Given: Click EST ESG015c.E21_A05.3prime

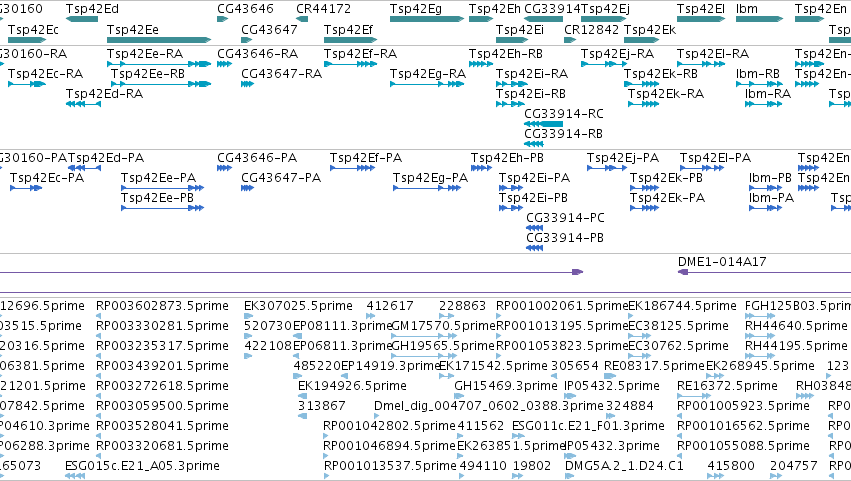Looking at the screenshot, I should (x=142, y=466).
